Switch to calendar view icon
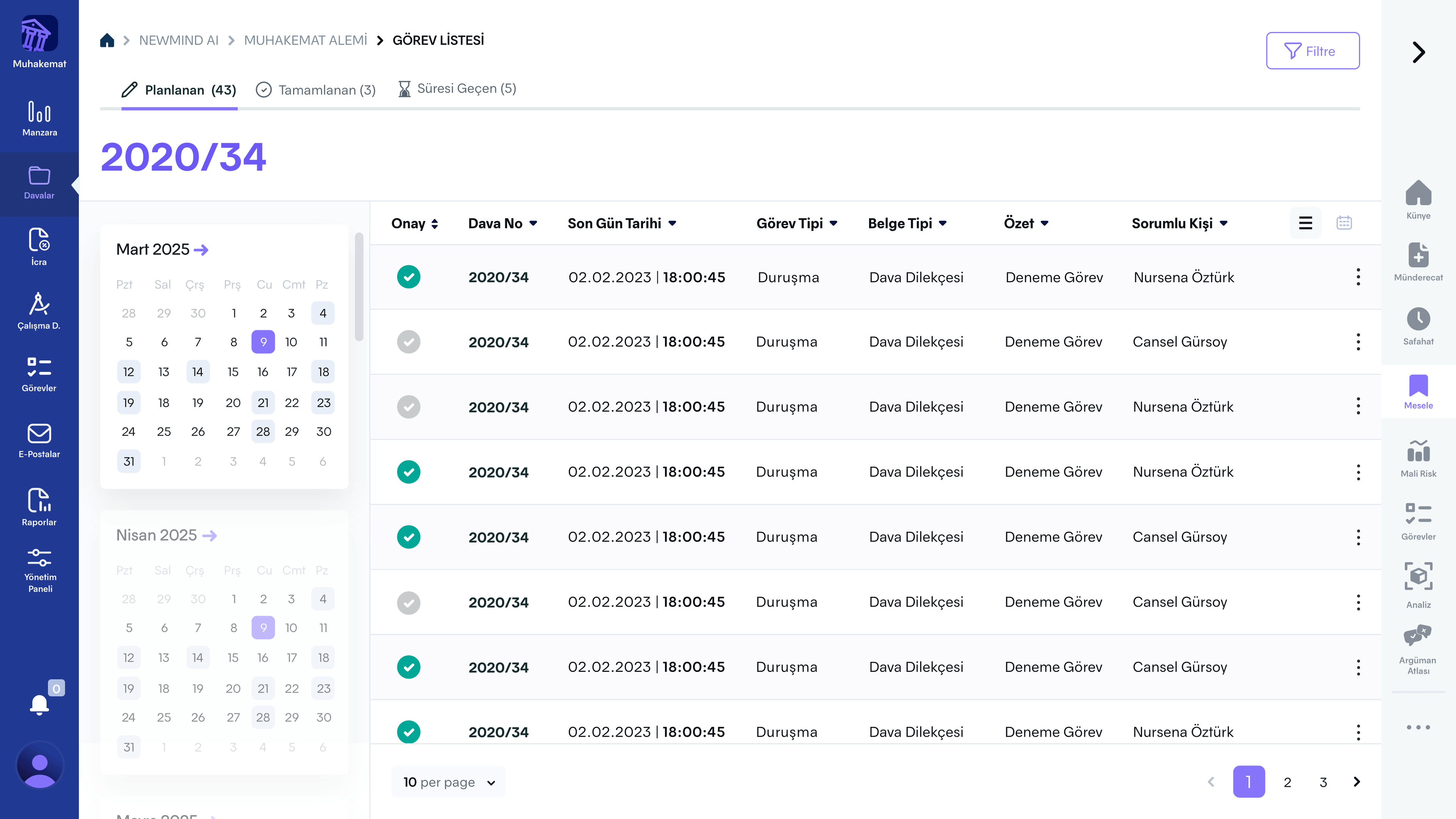 [x=1343, y=223]
